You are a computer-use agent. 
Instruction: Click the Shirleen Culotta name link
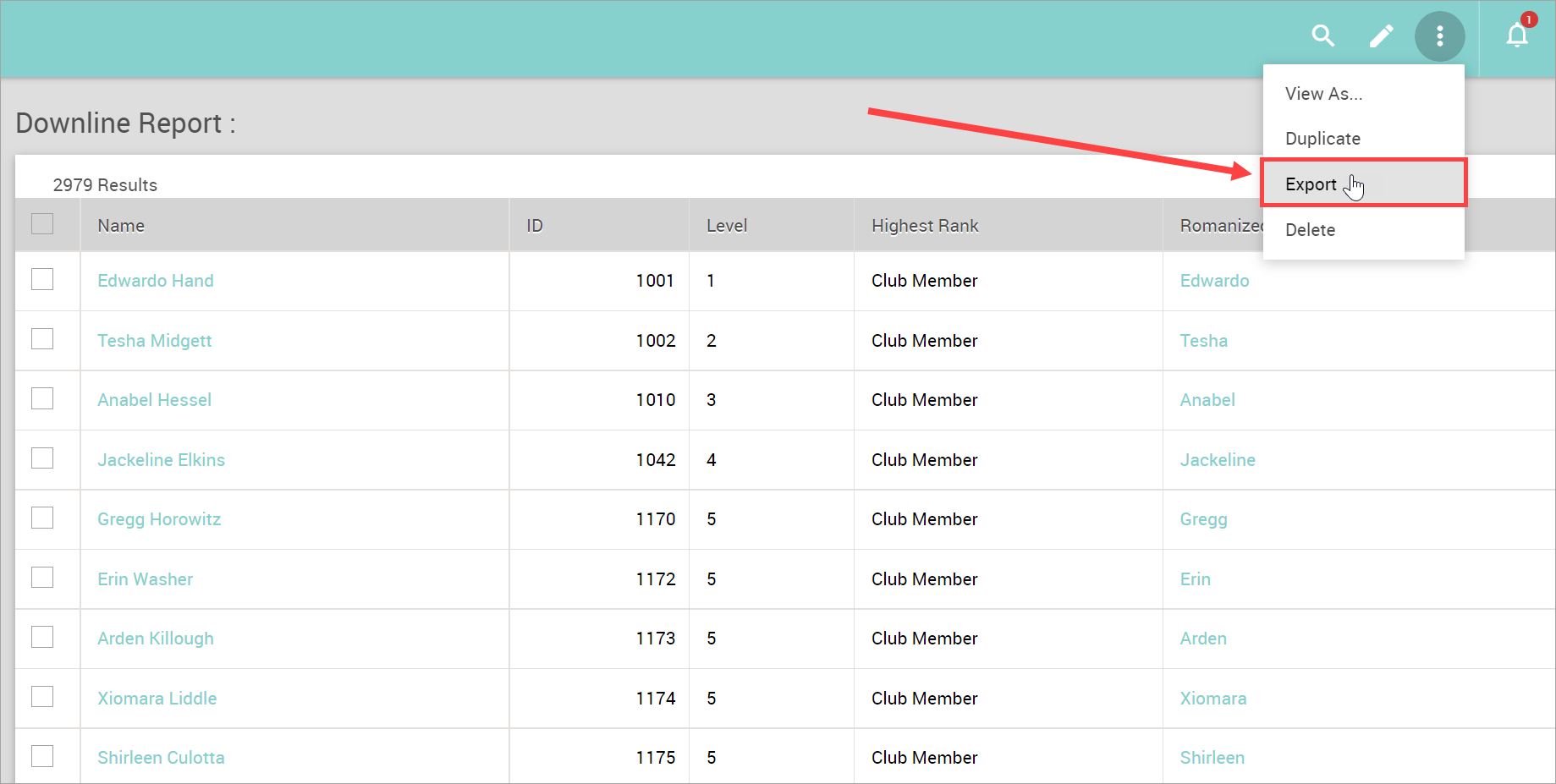click(x=161, y=758)
